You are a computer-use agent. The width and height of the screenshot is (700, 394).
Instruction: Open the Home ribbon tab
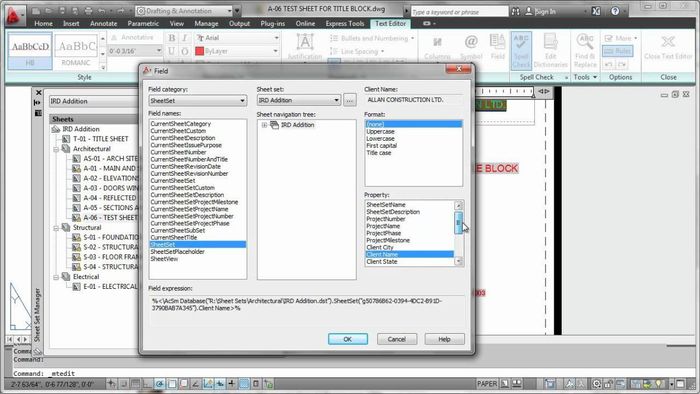(x=43, y=24)
